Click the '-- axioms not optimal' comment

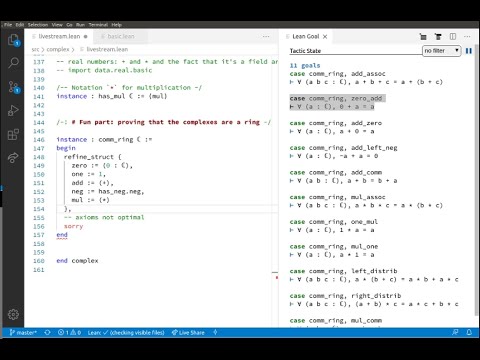tap(104, 217)
